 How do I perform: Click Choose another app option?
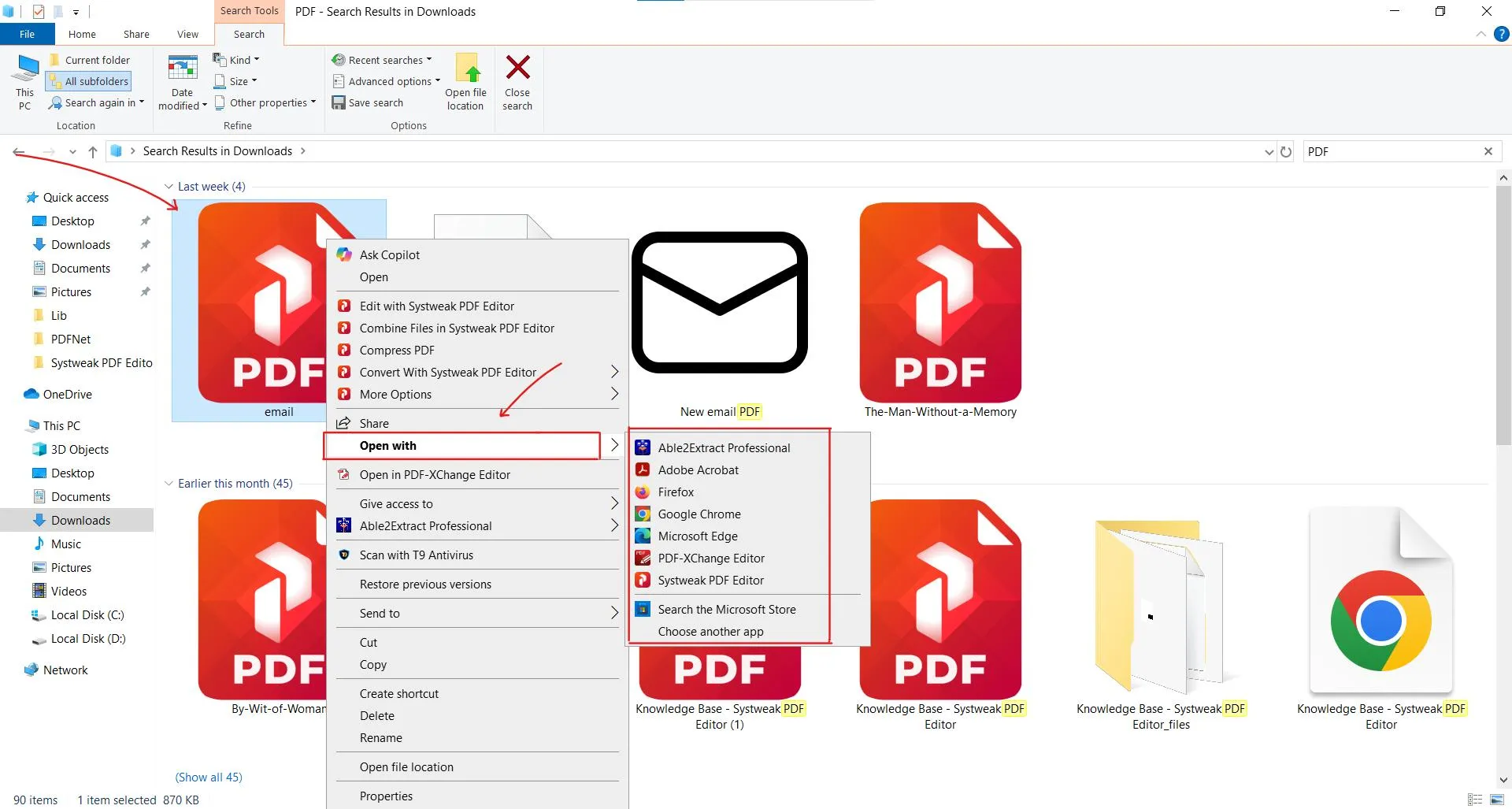pyautogui.click(x=710, y=632)
